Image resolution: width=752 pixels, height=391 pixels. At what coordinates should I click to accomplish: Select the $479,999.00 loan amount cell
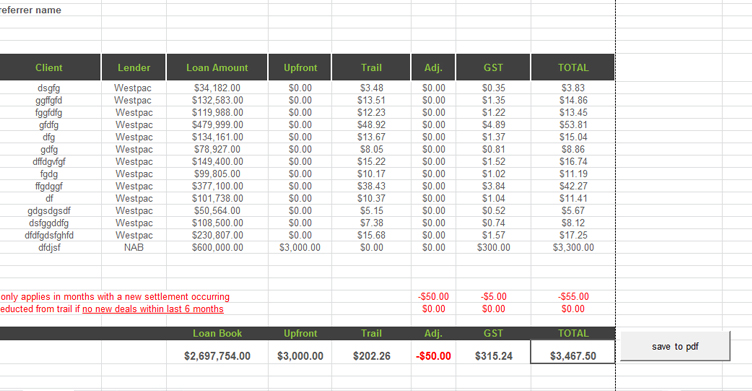217,125
